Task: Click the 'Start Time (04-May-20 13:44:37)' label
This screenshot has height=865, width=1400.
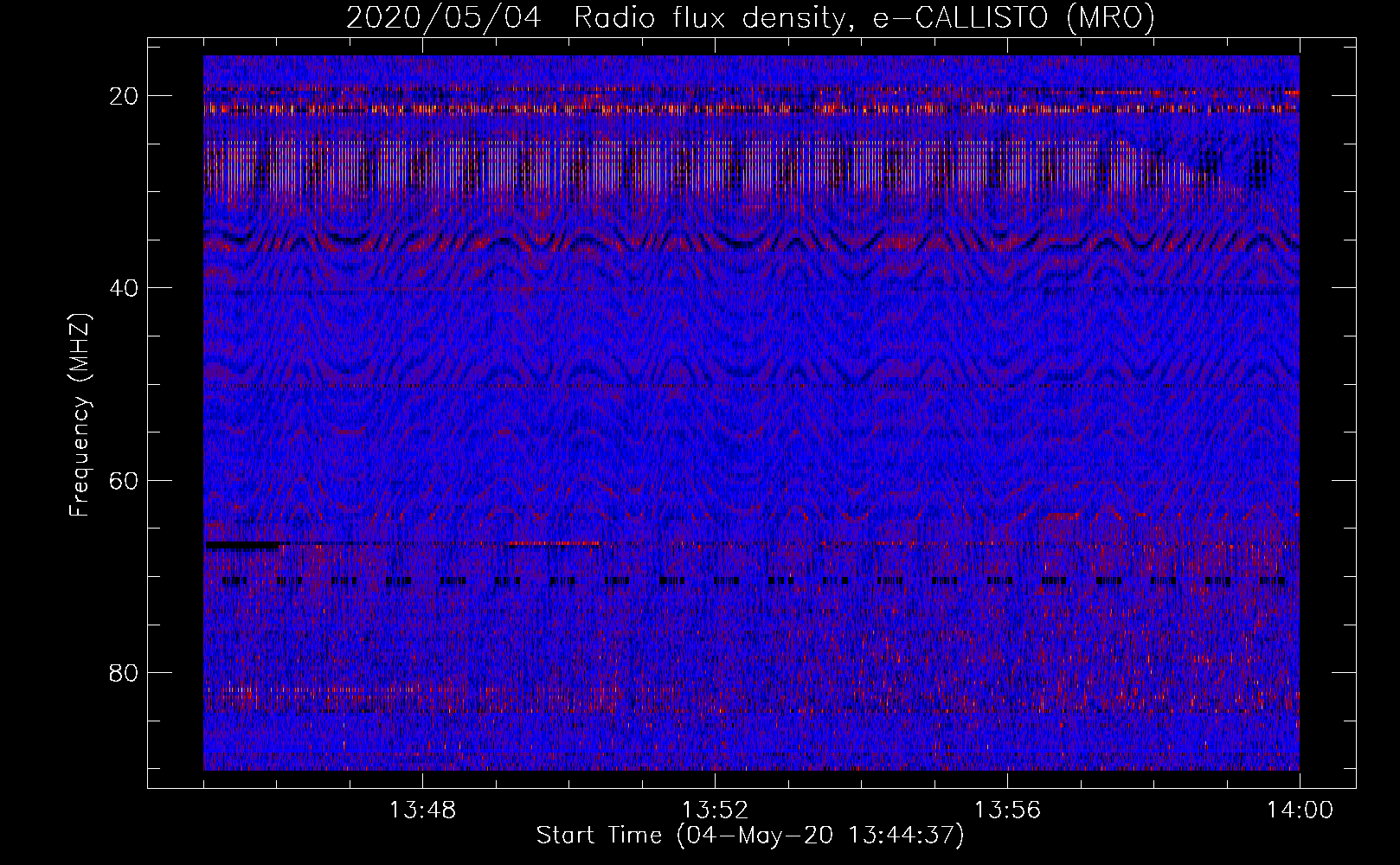Action: point(749,836)
